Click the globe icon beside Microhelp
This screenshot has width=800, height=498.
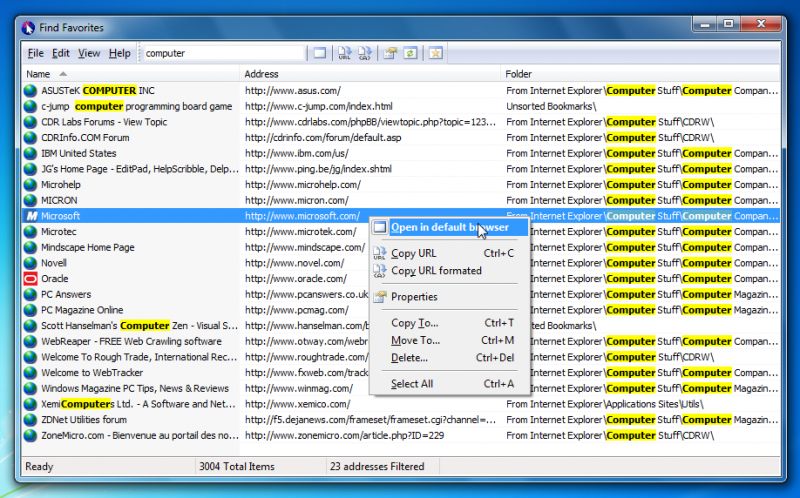[31, 185]
